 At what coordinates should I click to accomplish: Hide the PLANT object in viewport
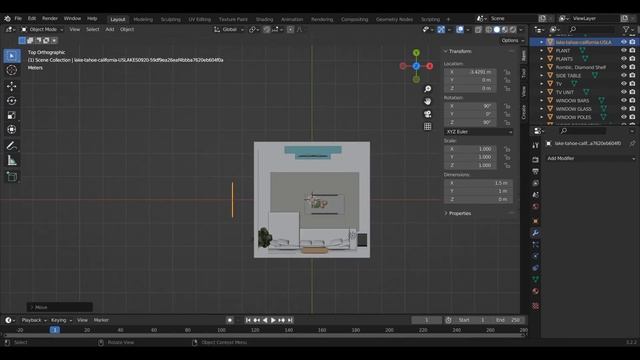[624, 50]
